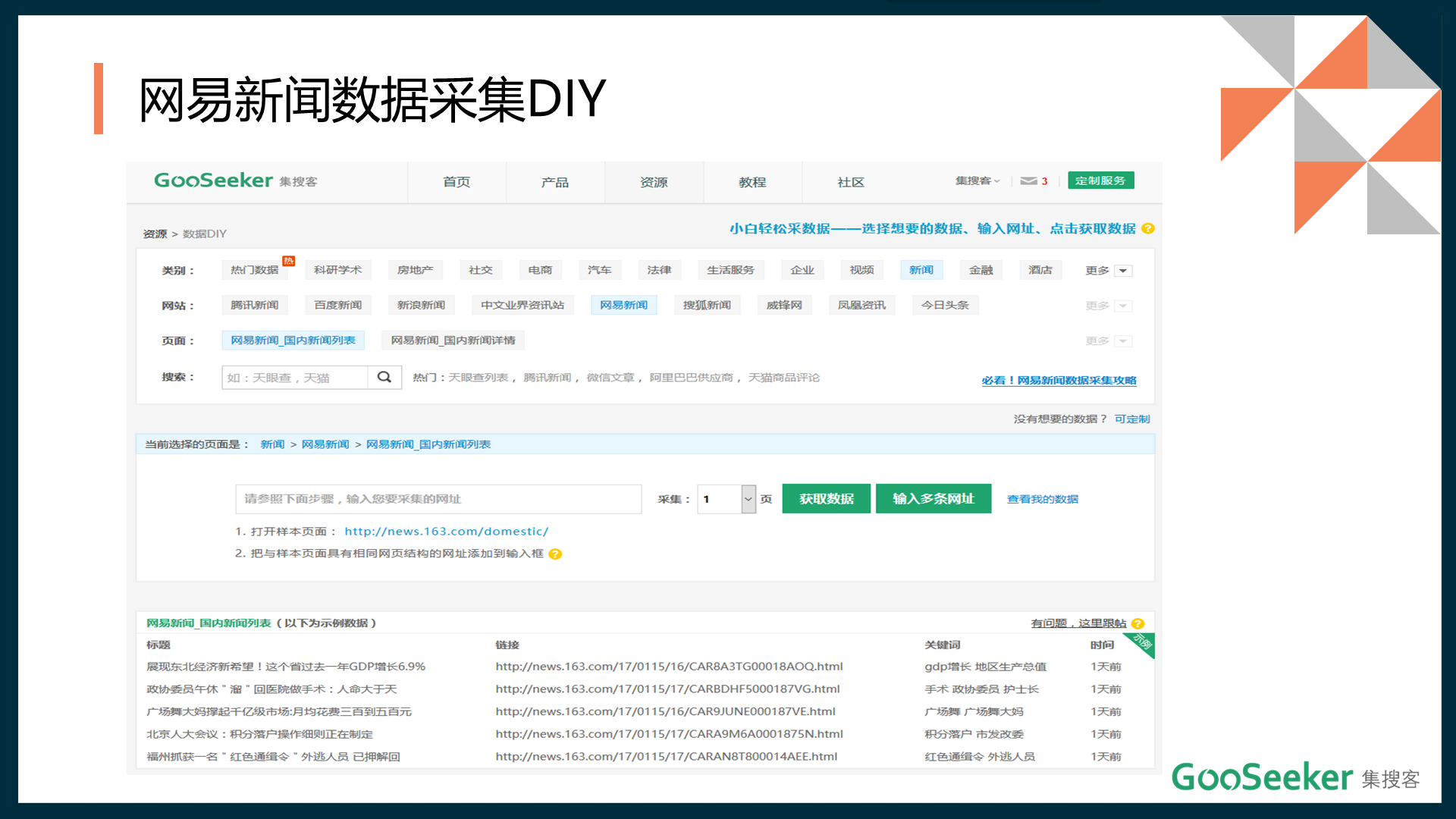Choose 百度新闻 website
Viewport: 1456px width, 819px height.
click(338, 305)
